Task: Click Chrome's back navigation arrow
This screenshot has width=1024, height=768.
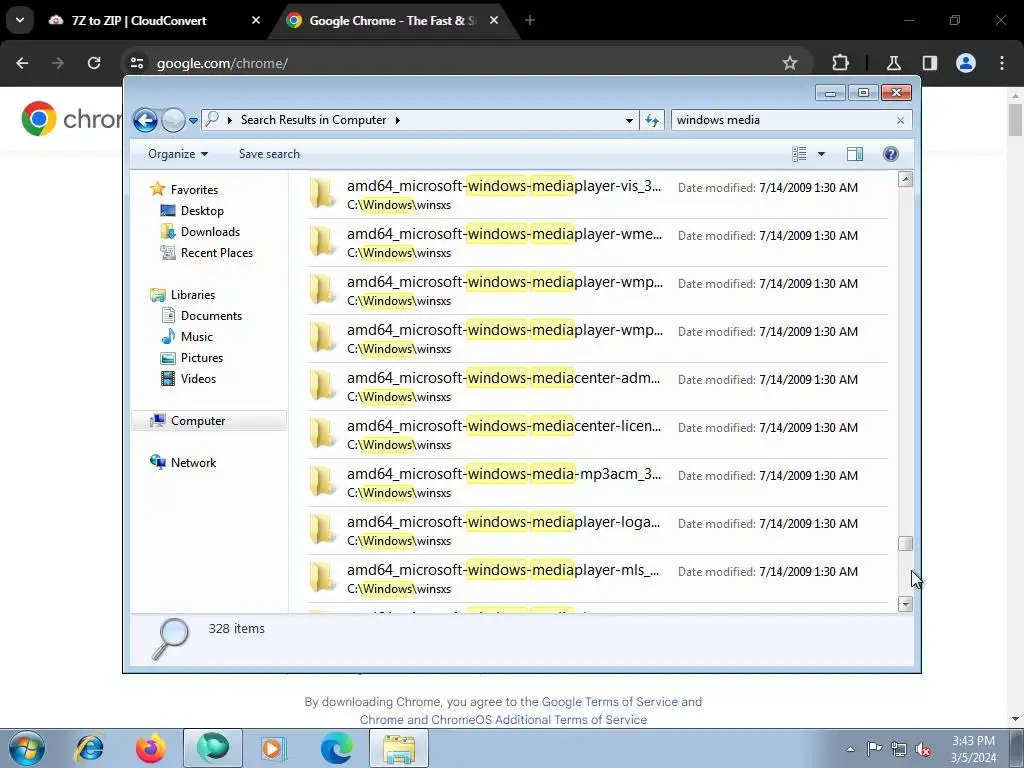Action: click(22, 63)
